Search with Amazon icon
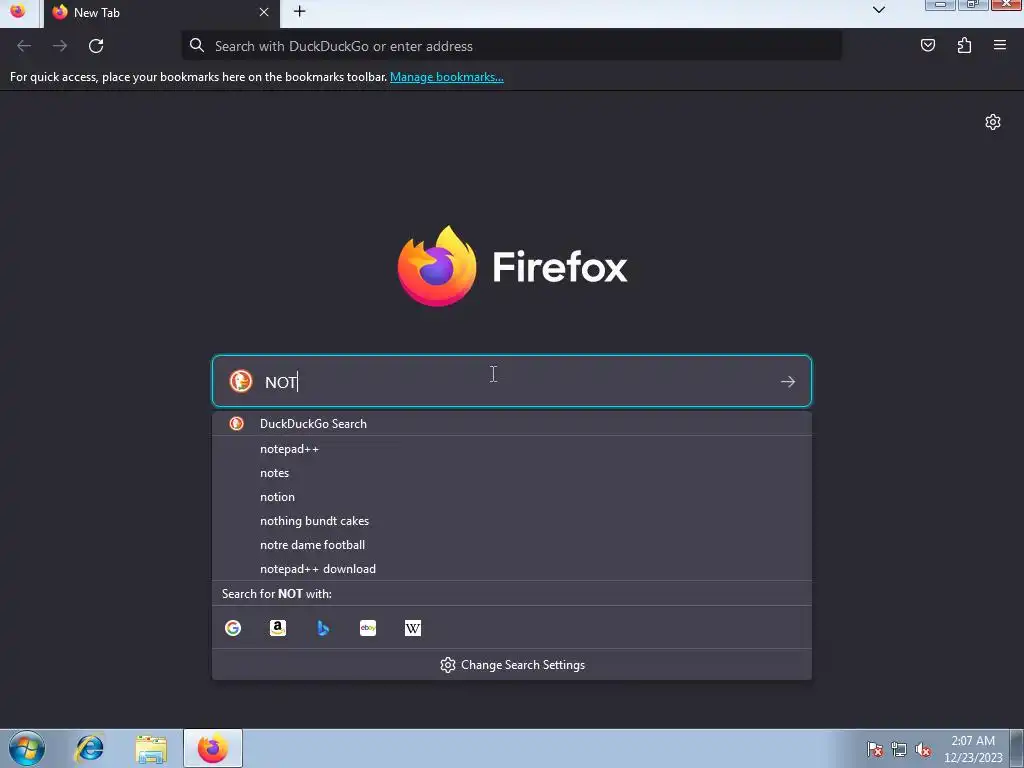The width and height of the screenshot is (1024, 768). click(278, 628)
